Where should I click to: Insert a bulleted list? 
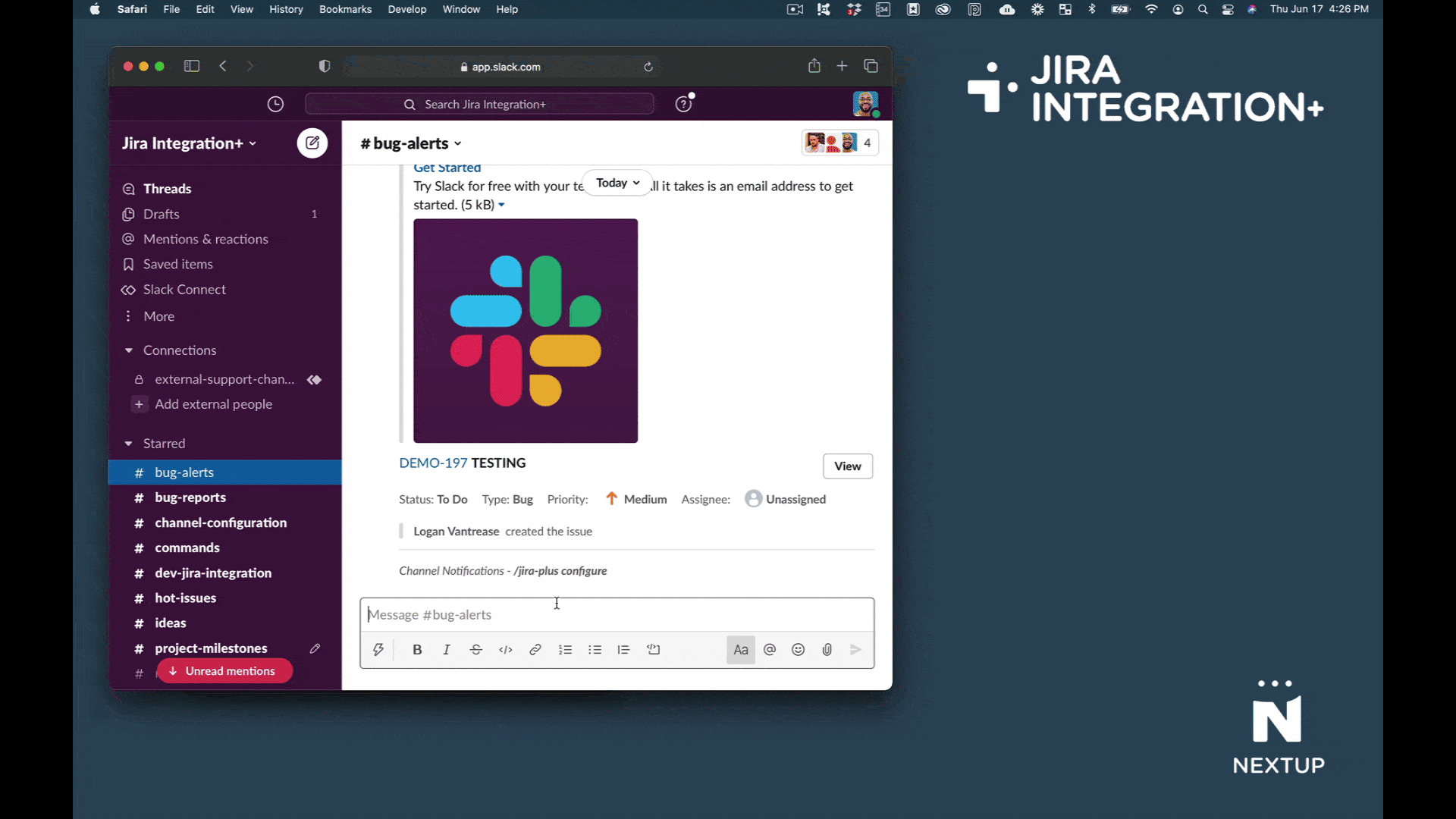[595, 650]
